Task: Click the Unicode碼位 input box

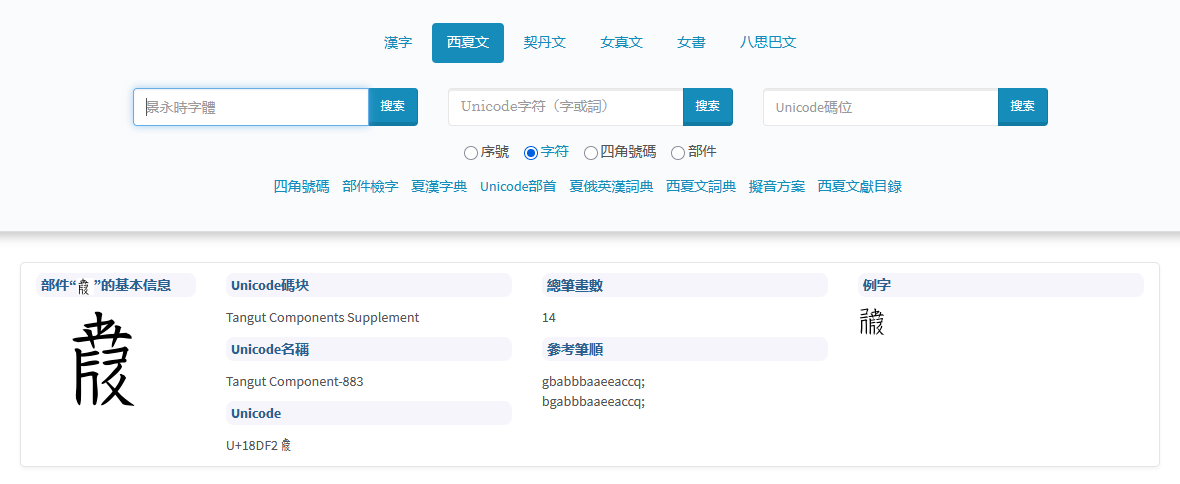Action: point(880,107)
